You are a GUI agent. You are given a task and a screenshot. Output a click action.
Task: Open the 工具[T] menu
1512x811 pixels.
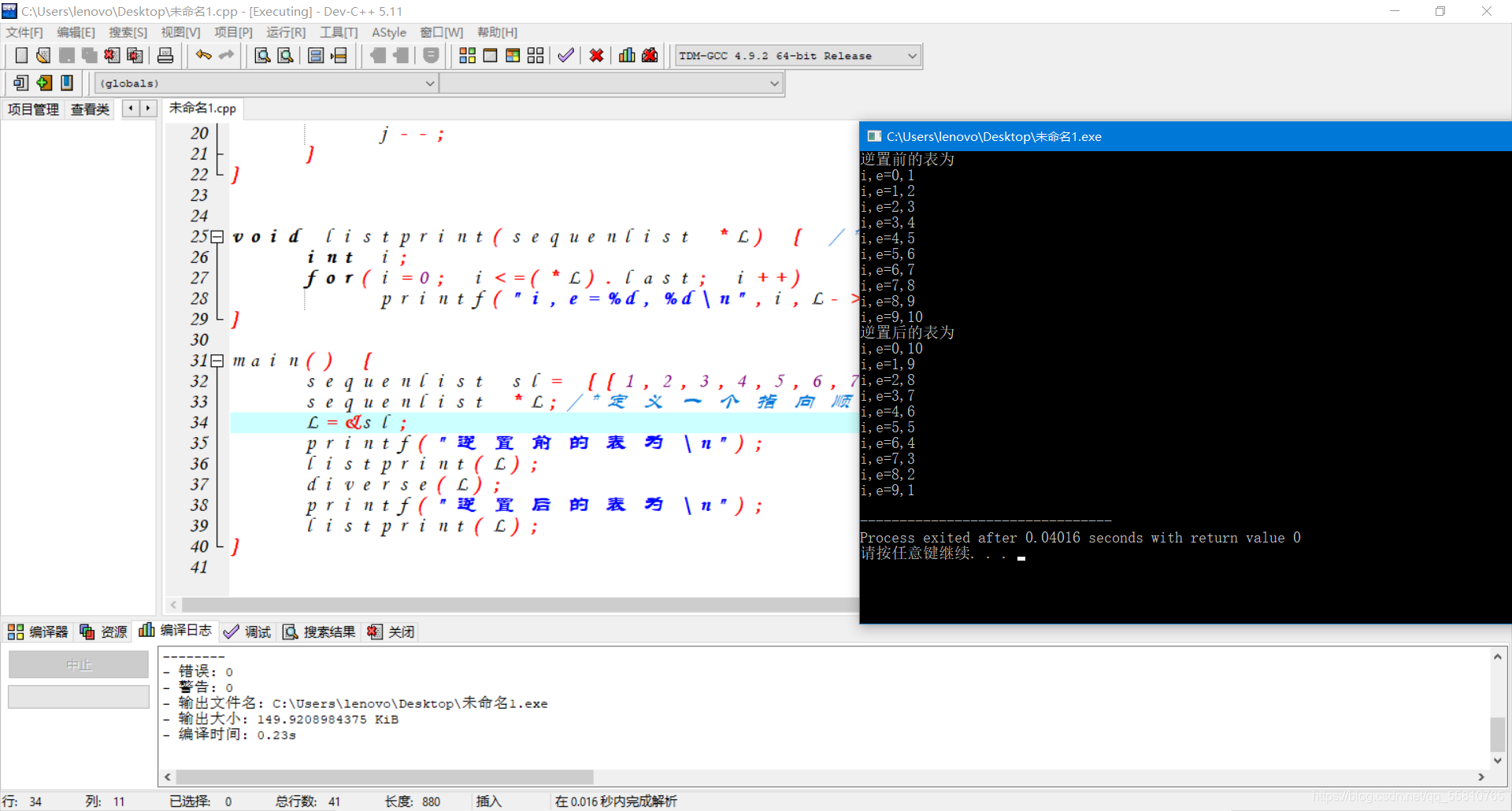click(339, 32)
